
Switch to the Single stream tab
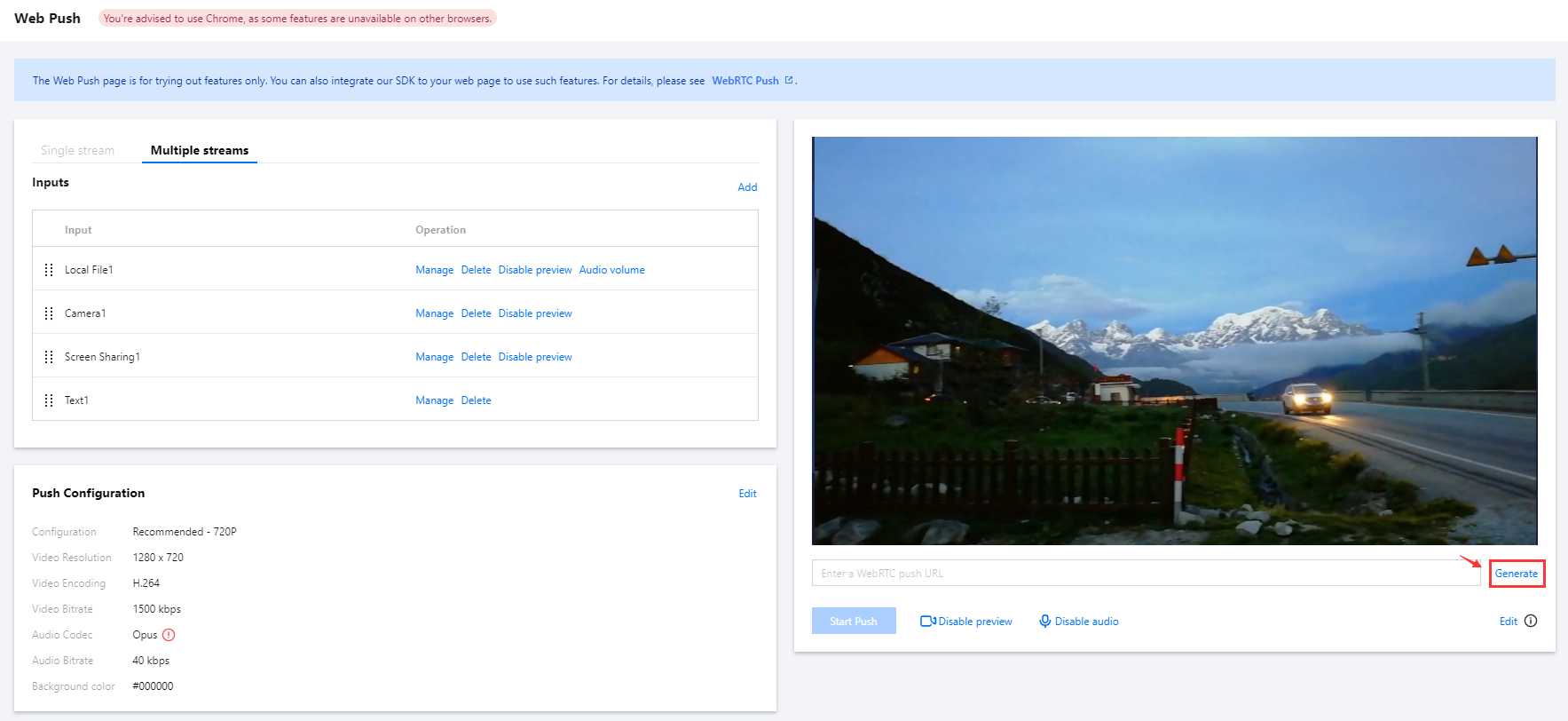[77, 150]
